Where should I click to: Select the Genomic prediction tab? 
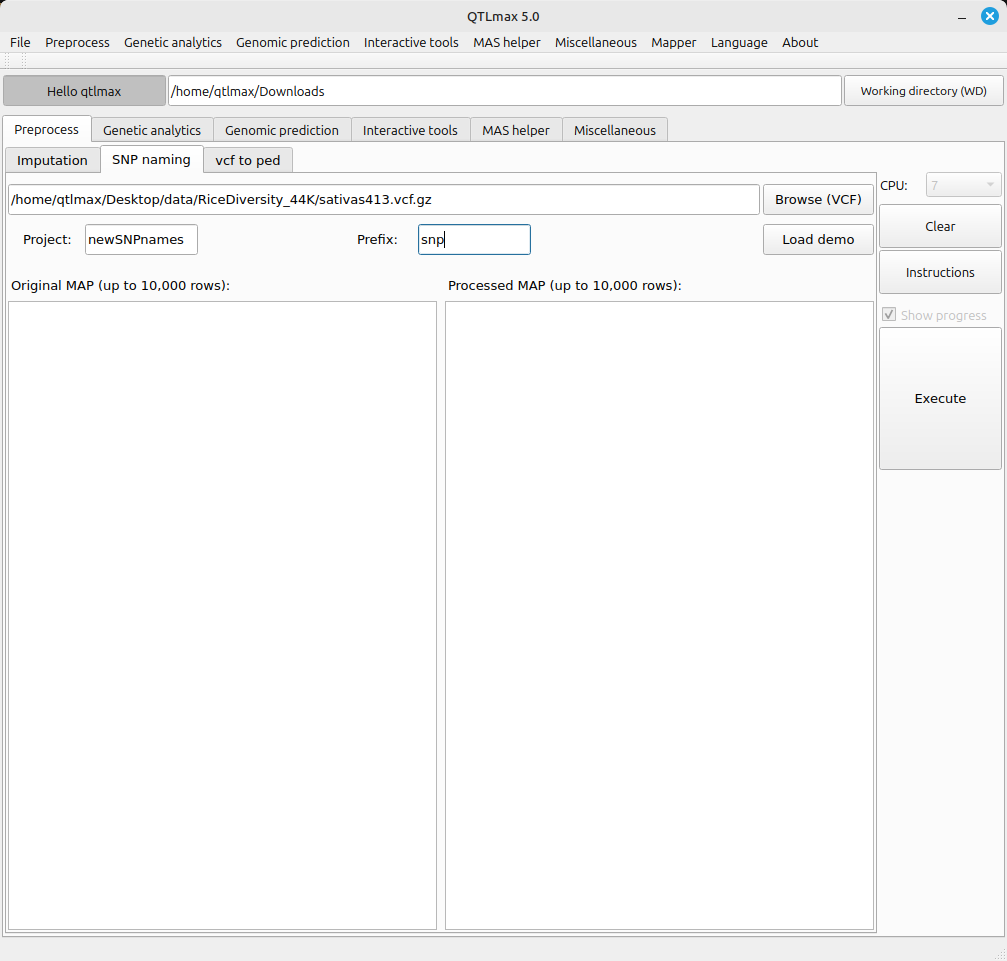pos(281,130)
